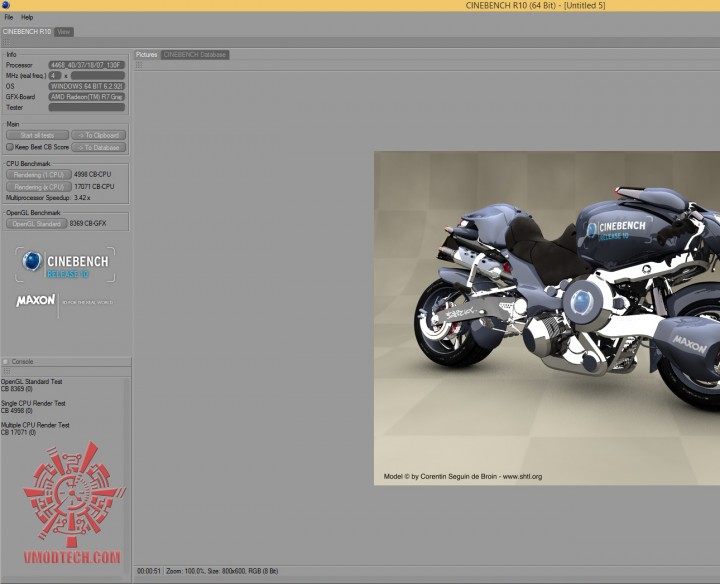This screenshot has width=720, height=584.
Task: Click the grip handle below Pictures tab
Action: [139, 65]
